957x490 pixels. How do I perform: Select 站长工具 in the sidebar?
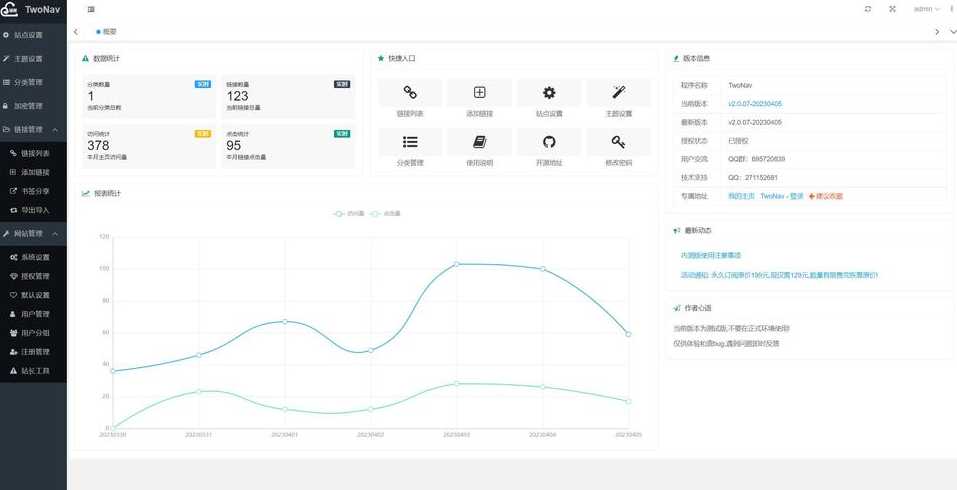[x=33, y=371]
